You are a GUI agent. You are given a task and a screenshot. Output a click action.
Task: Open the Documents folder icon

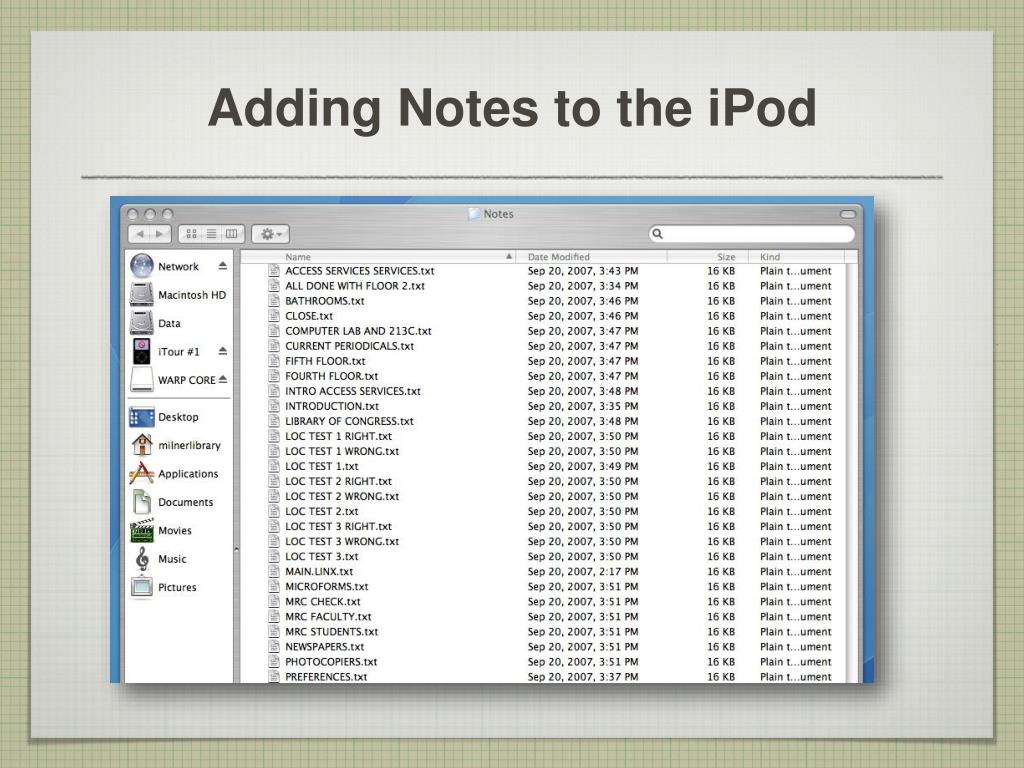(x=142, y=502)
